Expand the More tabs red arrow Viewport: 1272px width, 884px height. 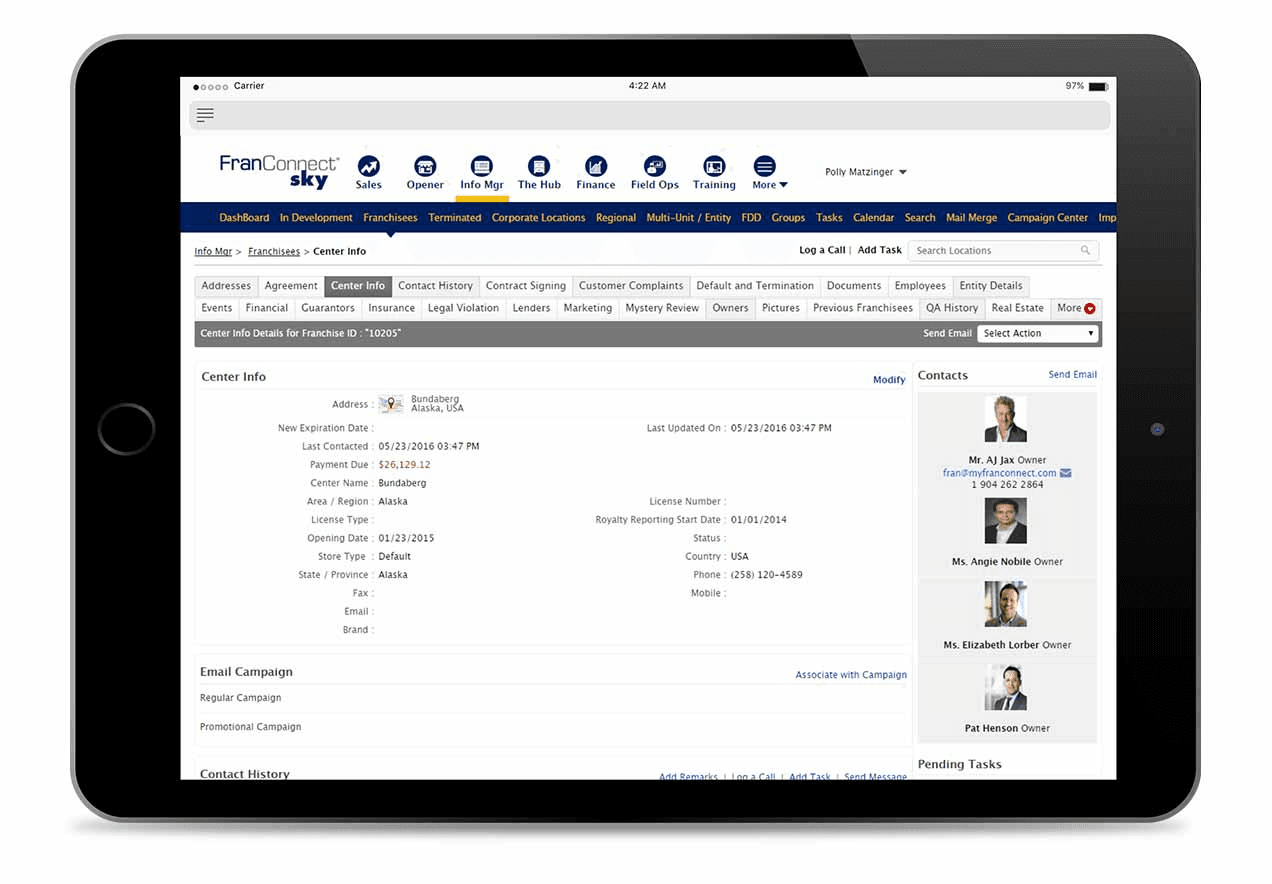[1090, 309]
